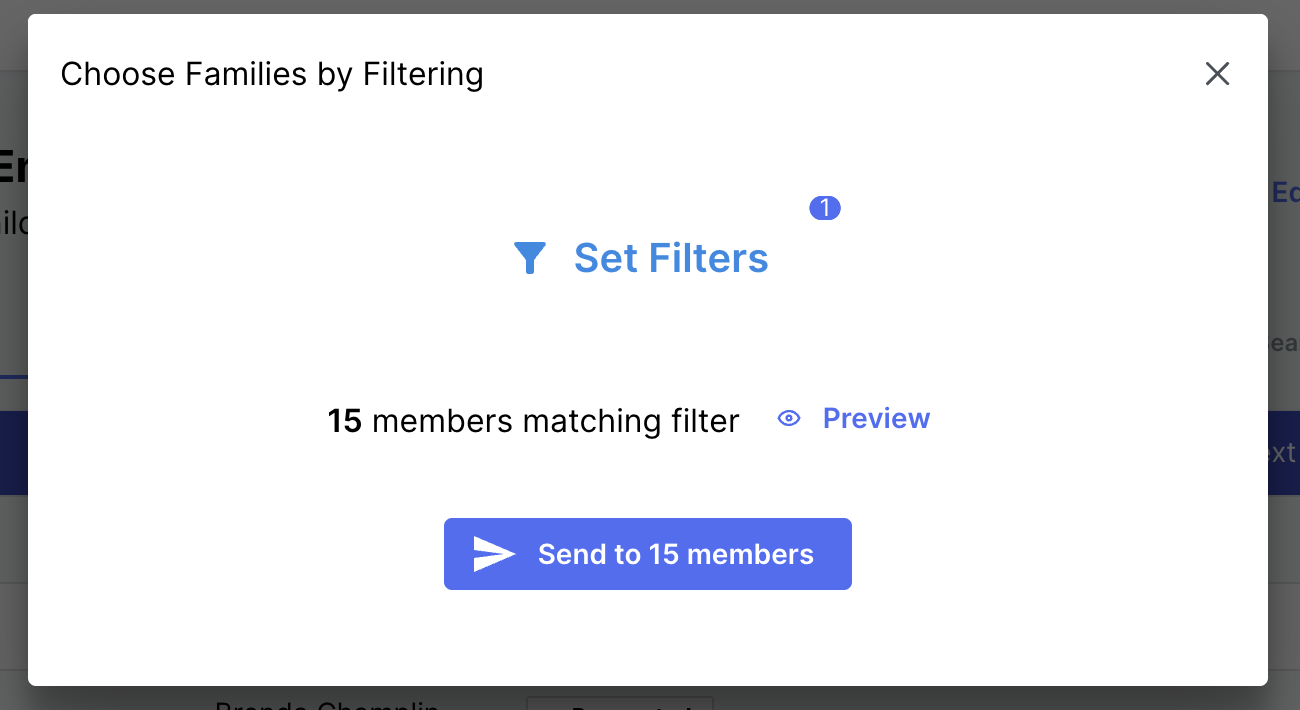Select Brenda Champlin's row below the dialog
The height and width of the screenshot is (710, 1300).
point(327,705)
